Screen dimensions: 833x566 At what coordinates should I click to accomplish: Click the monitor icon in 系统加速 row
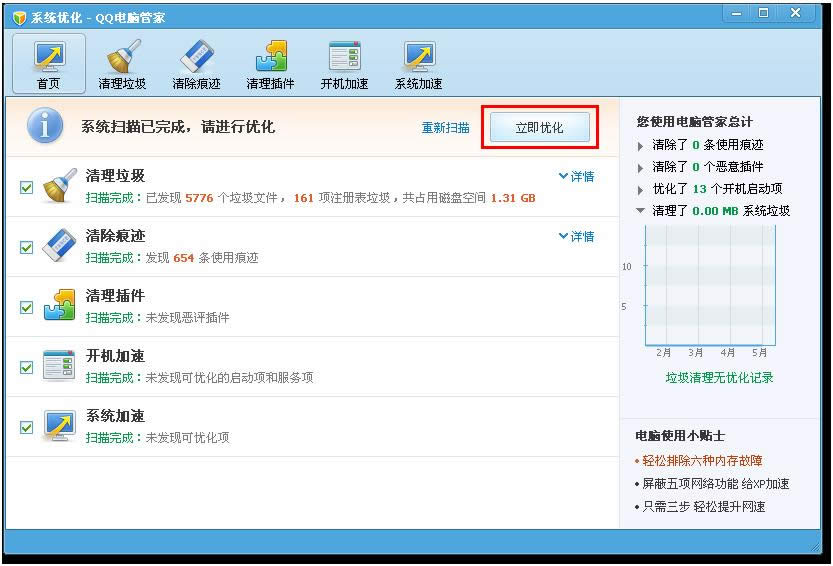(59, 425)
